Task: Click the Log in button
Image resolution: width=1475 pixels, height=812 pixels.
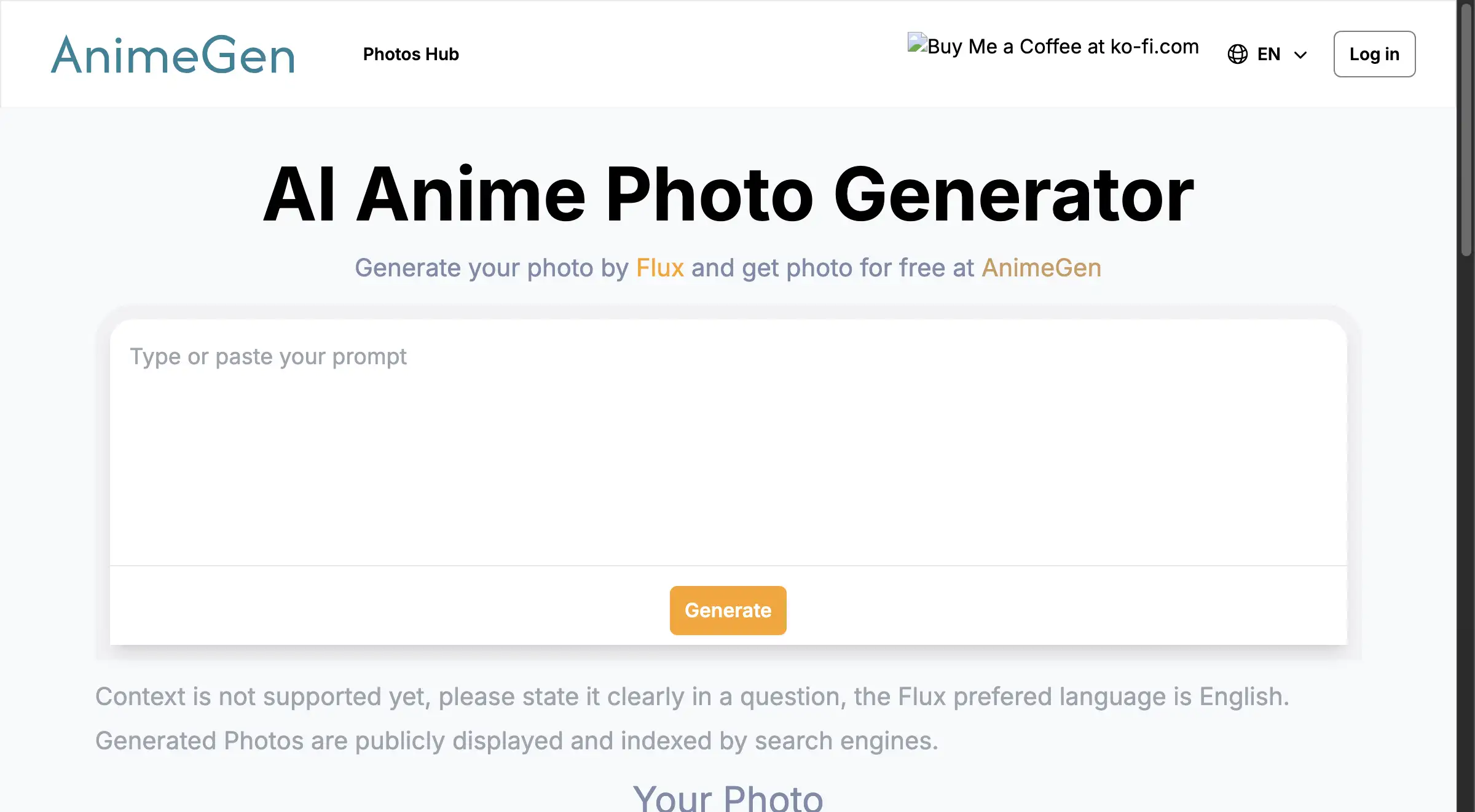Action: tap(1374, 54)
